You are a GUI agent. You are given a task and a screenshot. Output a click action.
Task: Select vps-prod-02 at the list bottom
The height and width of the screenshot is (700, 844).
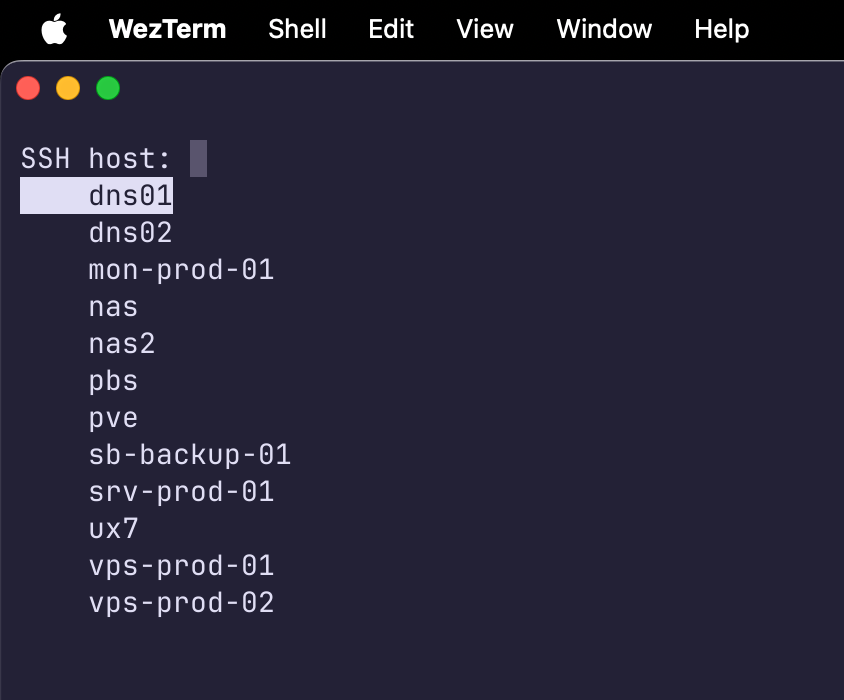click(x=181, y=602)
